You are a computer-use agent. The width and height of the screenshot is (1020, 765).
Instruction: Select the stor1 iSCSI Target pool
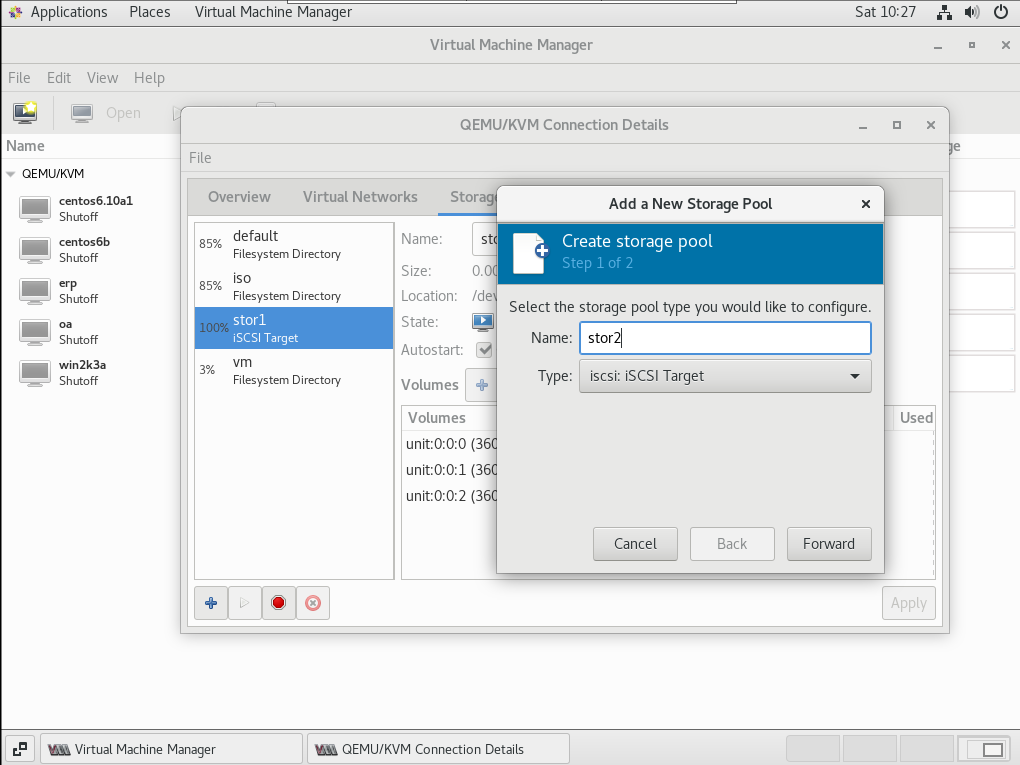pyautogui.click(x=294, y=328)
